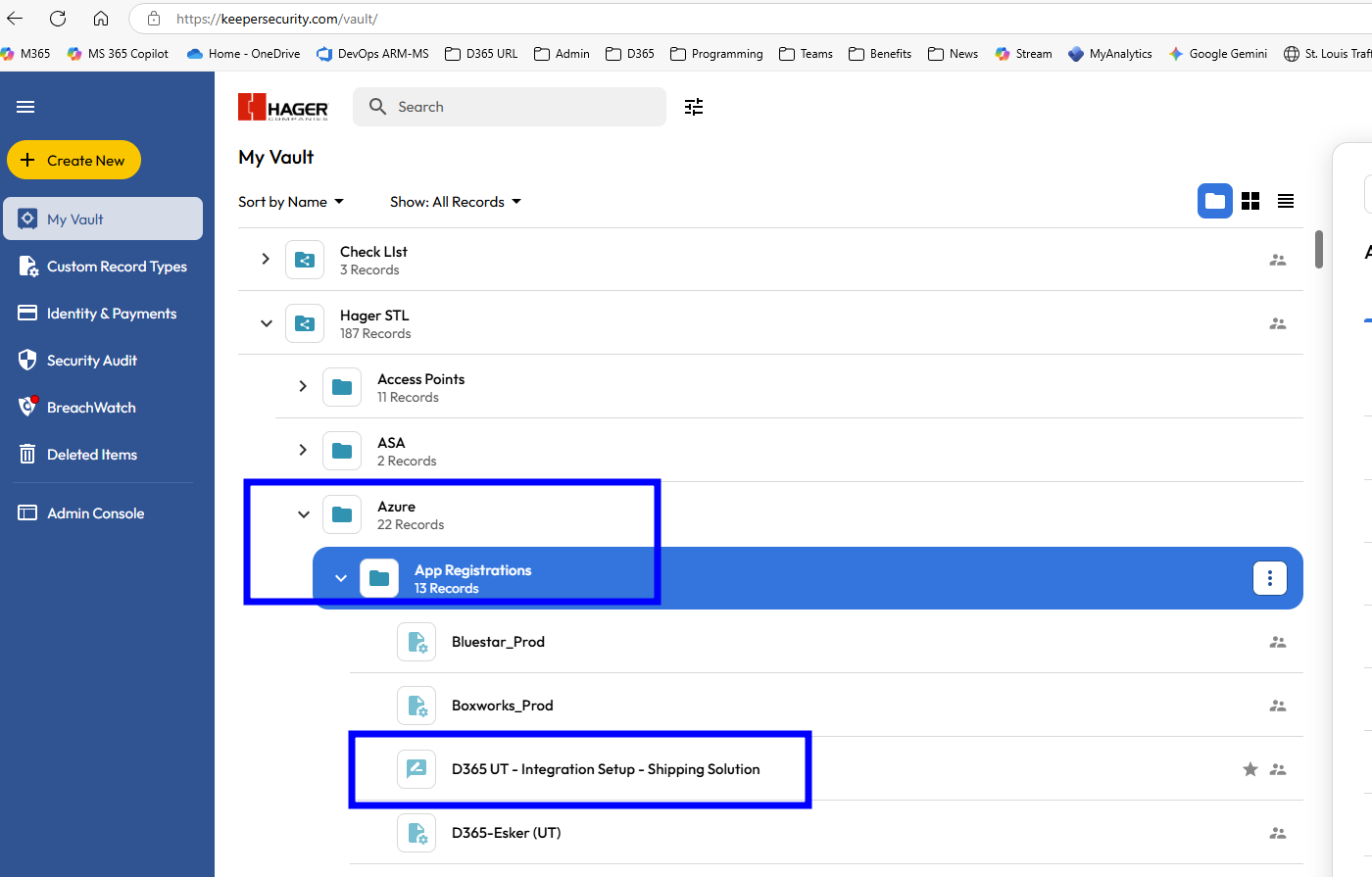
Task: Click the Hager Companies logo
Action: click(283, 107)
